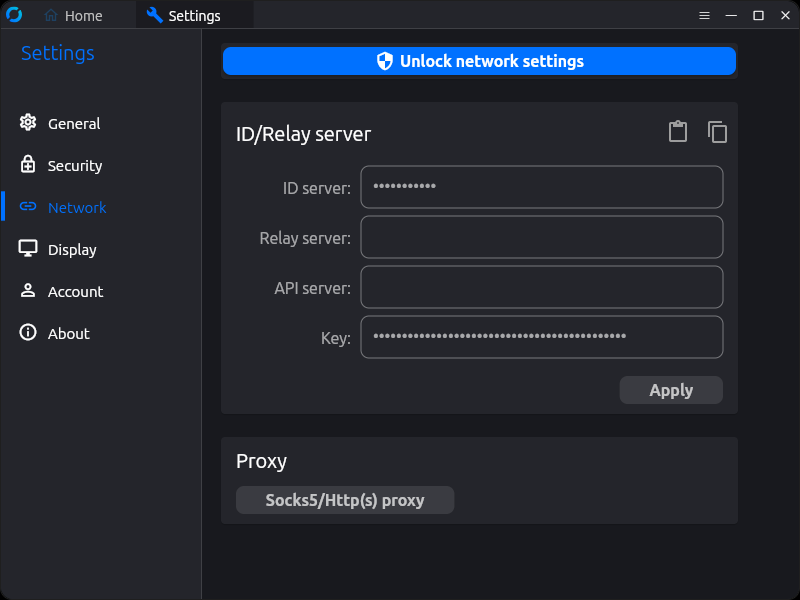Image resolution: width=800 pixels, height=600 pixels.
Task: Switch to the Home tab
Action: pyautogui.click(x=73, y=16)
